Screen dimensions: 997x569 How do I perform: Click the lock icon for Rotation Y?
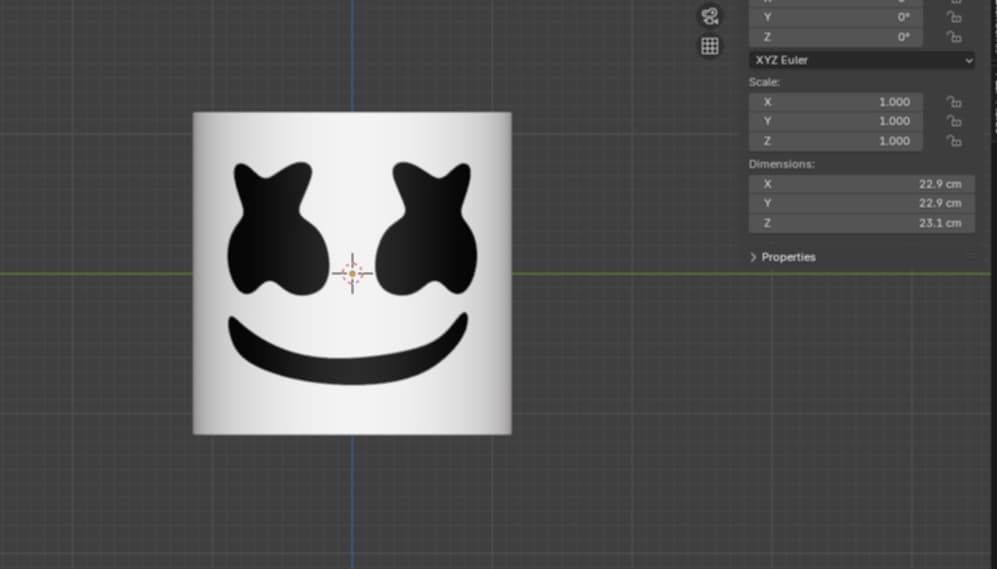[x=954, y=17]
